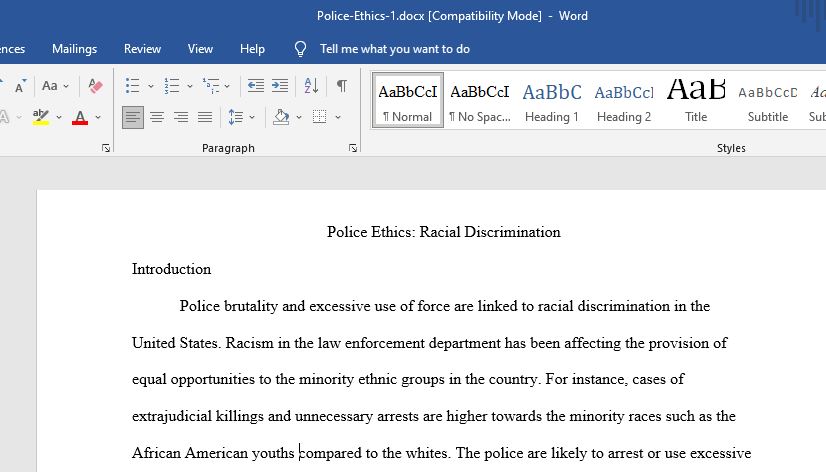Open the Font dialog launcher
Image resolution: width=826 pixels, height=472 pixels.
tap(106, 149)
